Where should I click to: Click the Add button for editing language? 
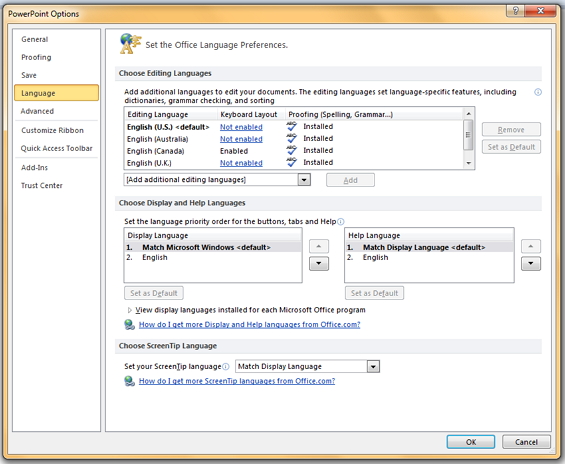point(350,180)
